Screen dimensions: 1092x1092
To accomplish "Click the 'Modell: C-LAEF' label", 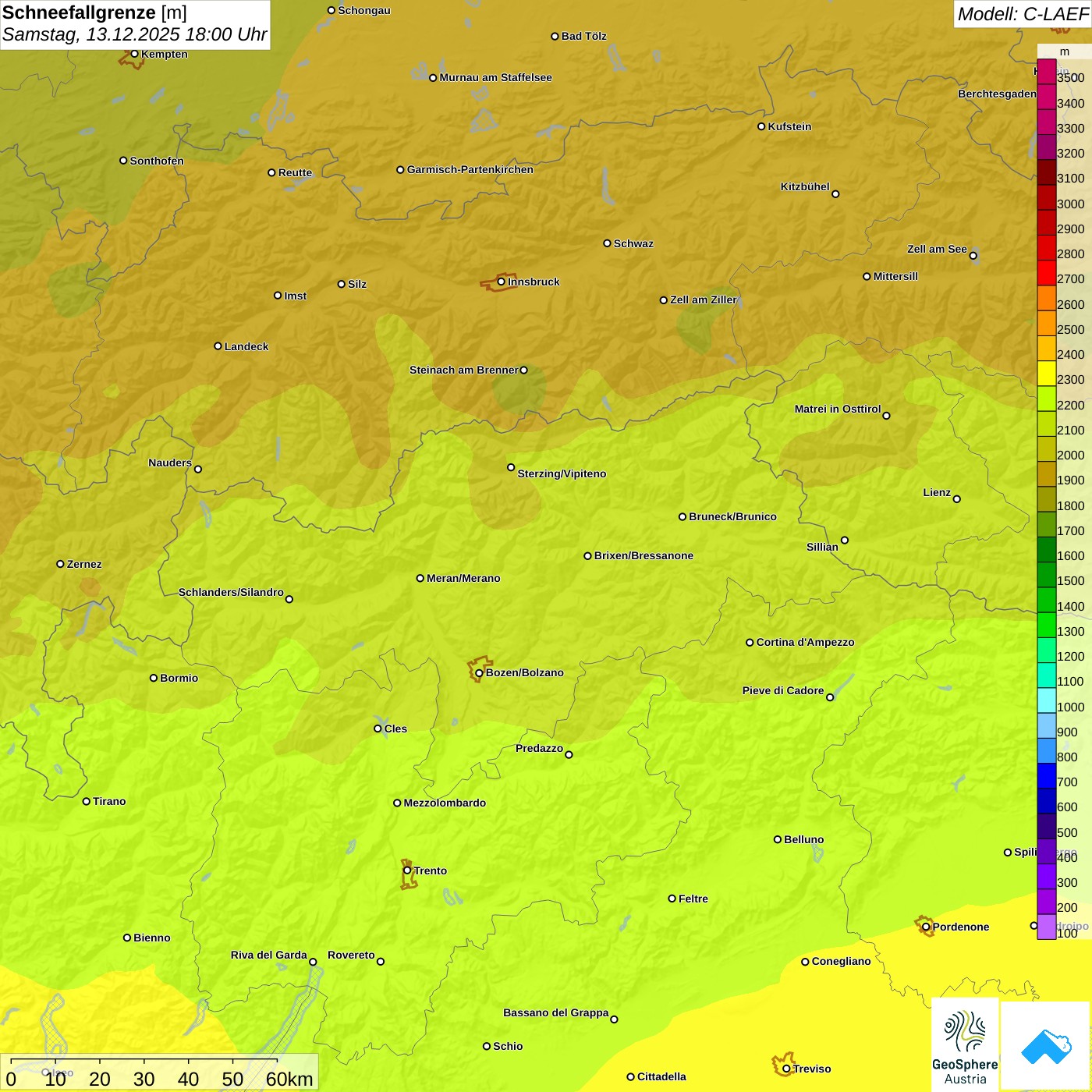I will 1023,14.
